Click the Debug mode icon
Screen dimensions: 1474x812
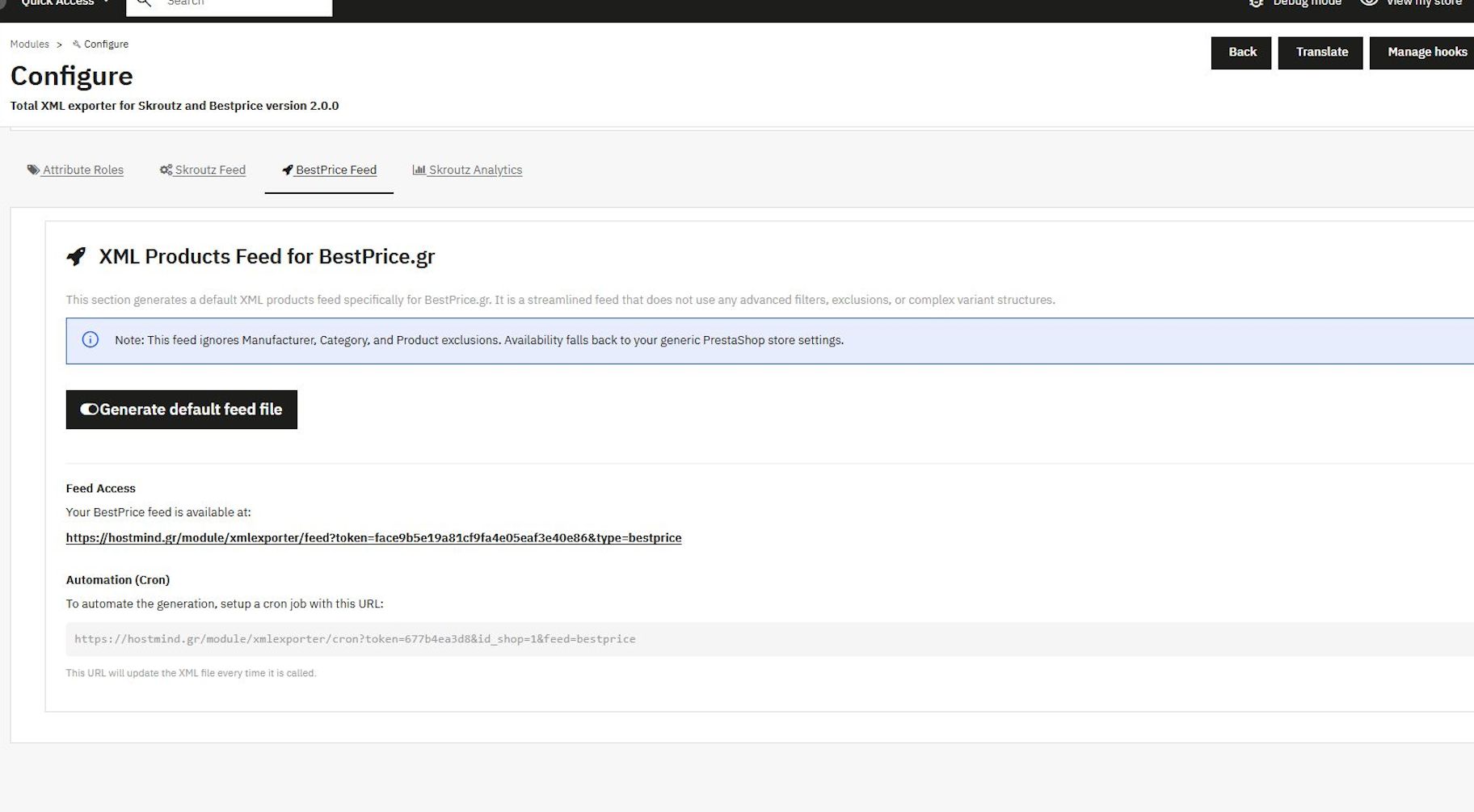[x=1256, y=3]
